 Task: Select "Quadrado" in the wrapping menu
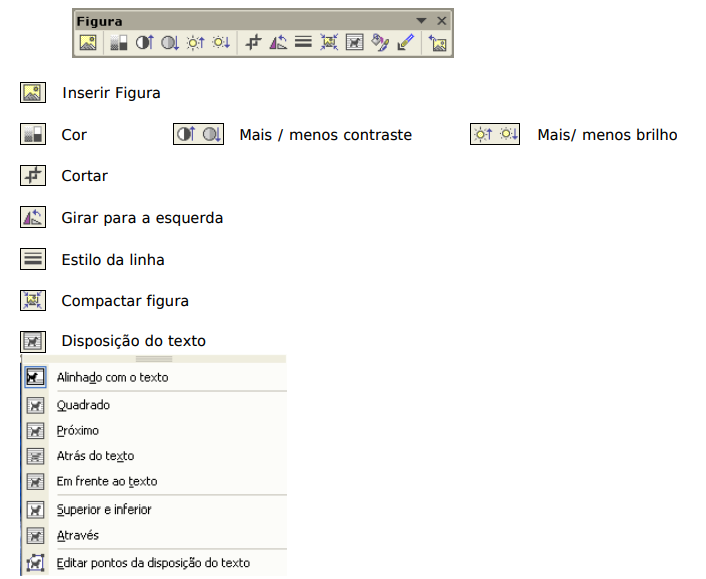click(83, 405)
